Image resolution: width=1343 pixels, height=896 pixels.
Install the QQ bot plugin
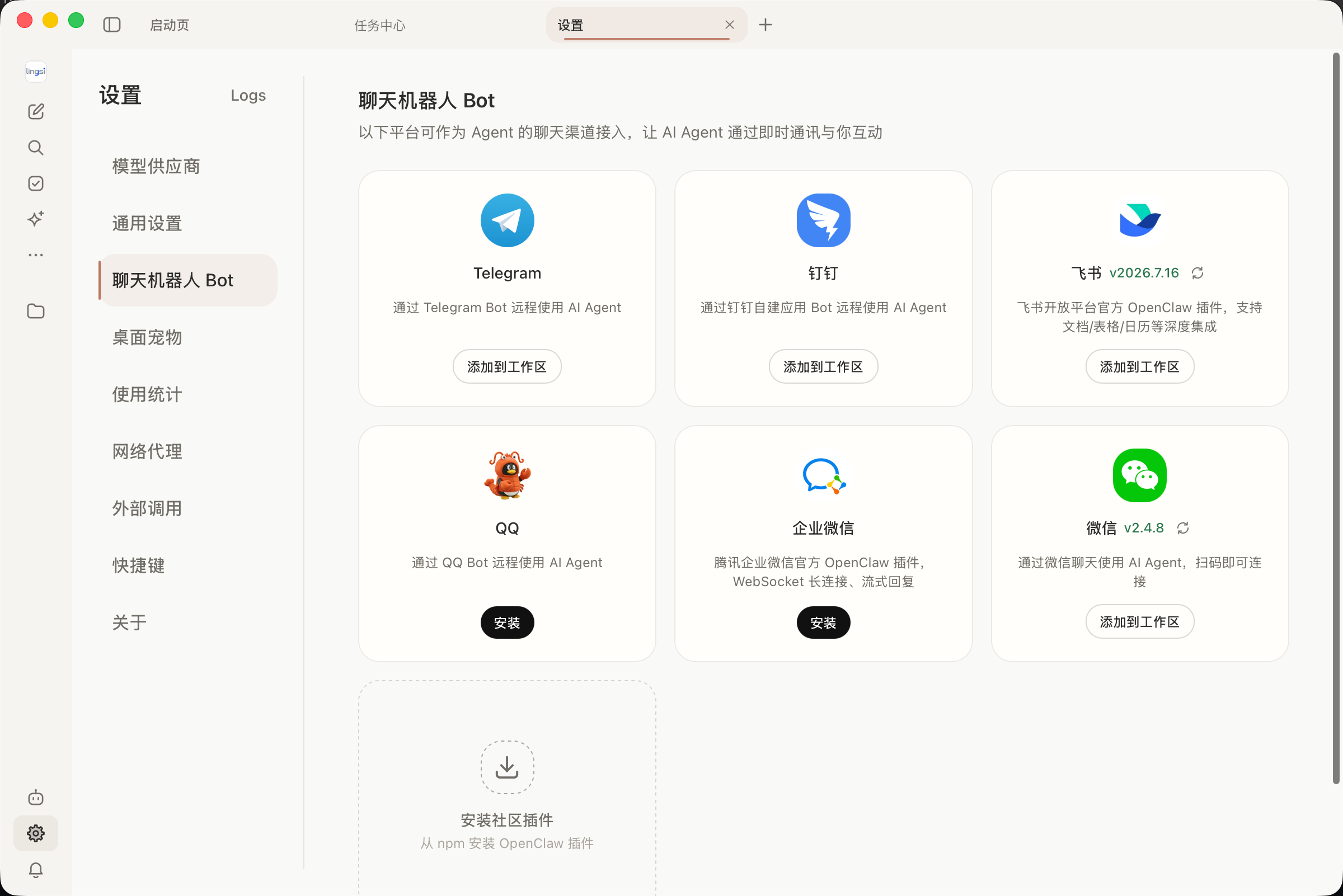pyautogui.click(x=507, y=623)
